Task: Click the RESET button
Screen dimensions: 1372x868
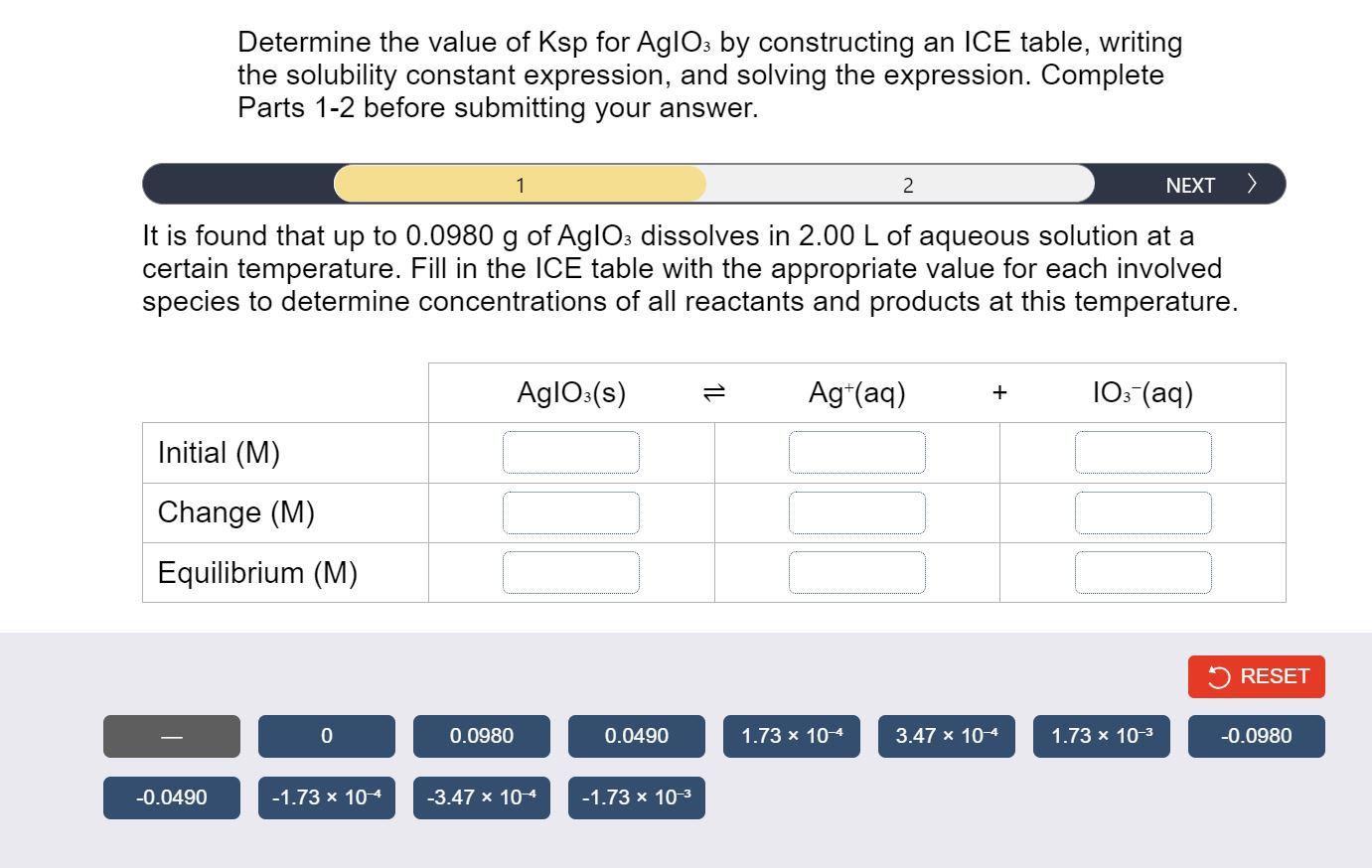Action: pos(1256,676)
